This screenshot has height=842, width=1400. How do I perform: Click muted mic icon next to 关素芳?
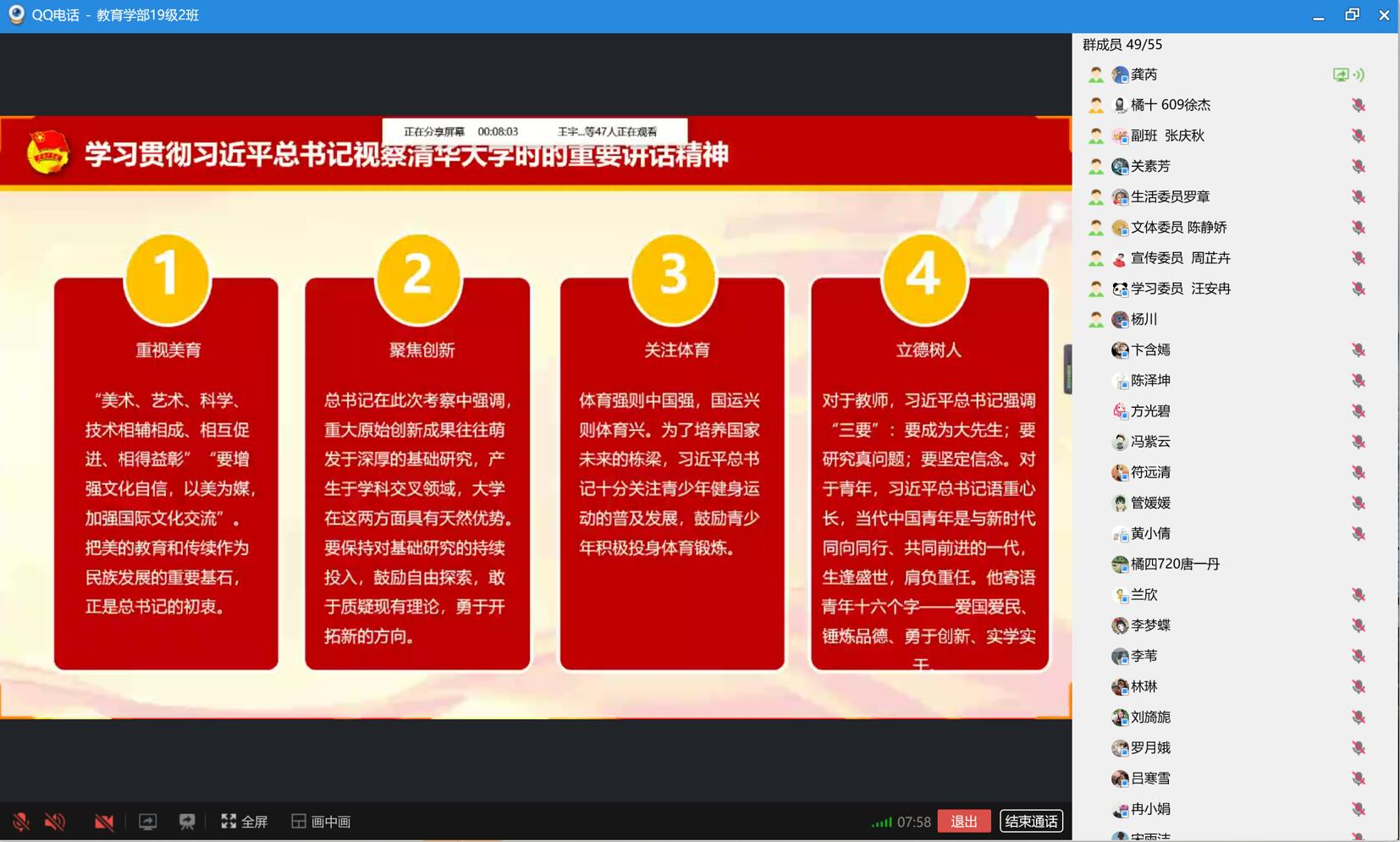[x=1358, y=167]
